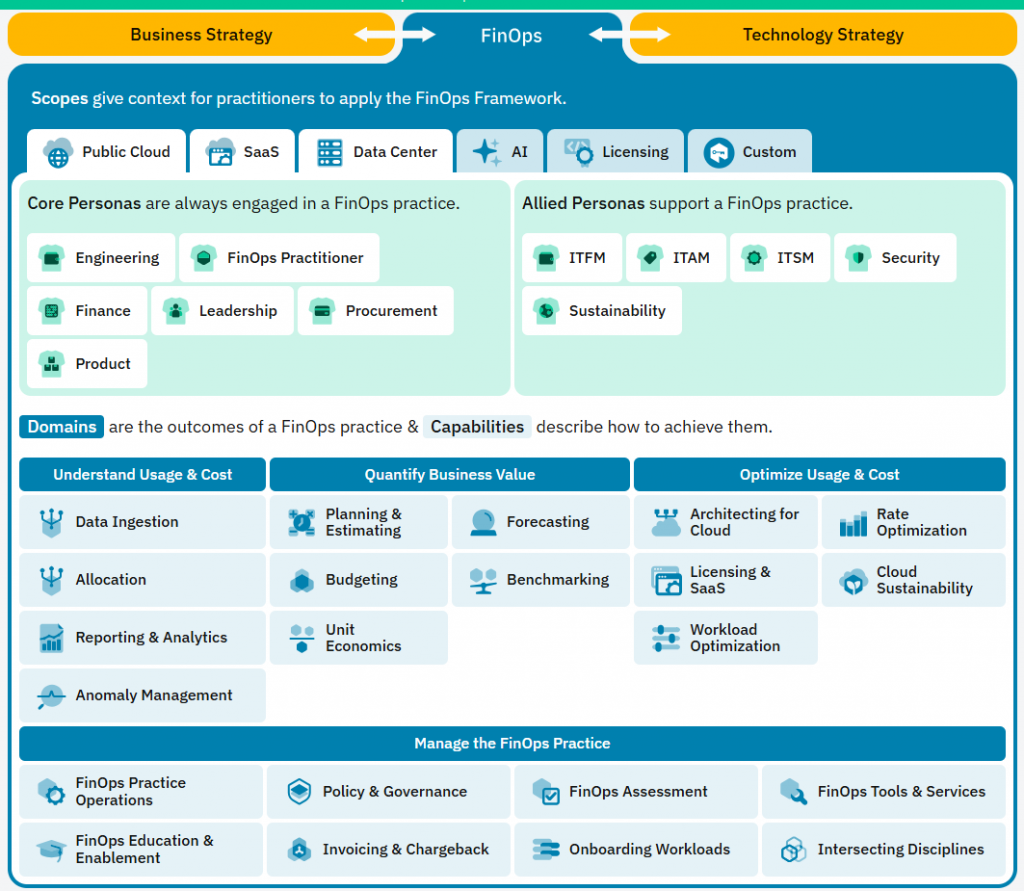Click the FinOps Tools & Services magnifier icon
This screenshot has width=1024, height=891.
coord(793,791)
